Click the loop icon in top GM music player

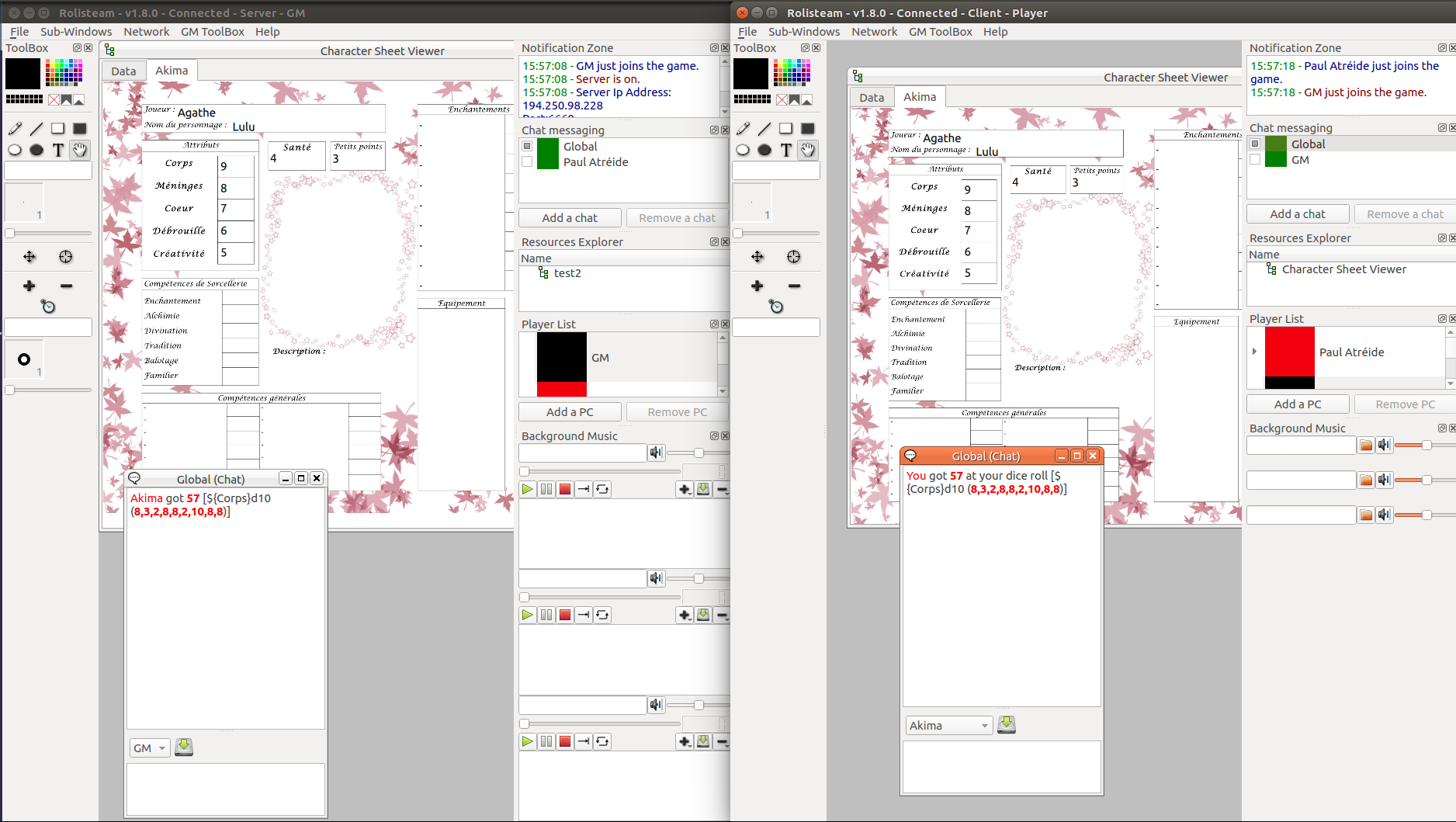coord(602,489)
